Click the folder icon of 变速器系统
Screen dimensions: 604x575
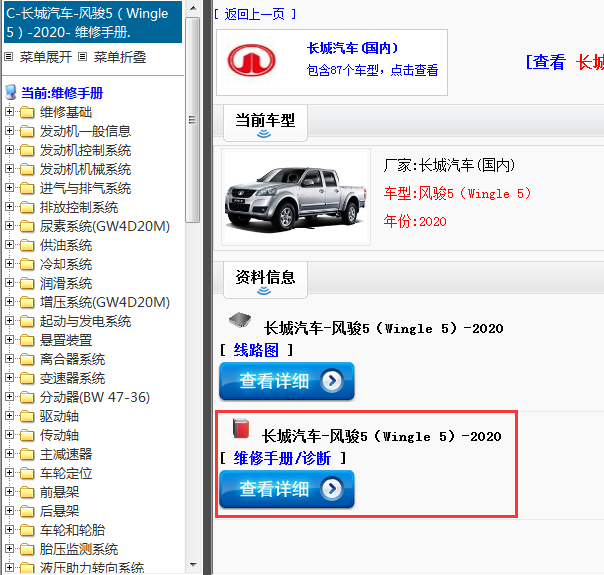click(27, 378)
